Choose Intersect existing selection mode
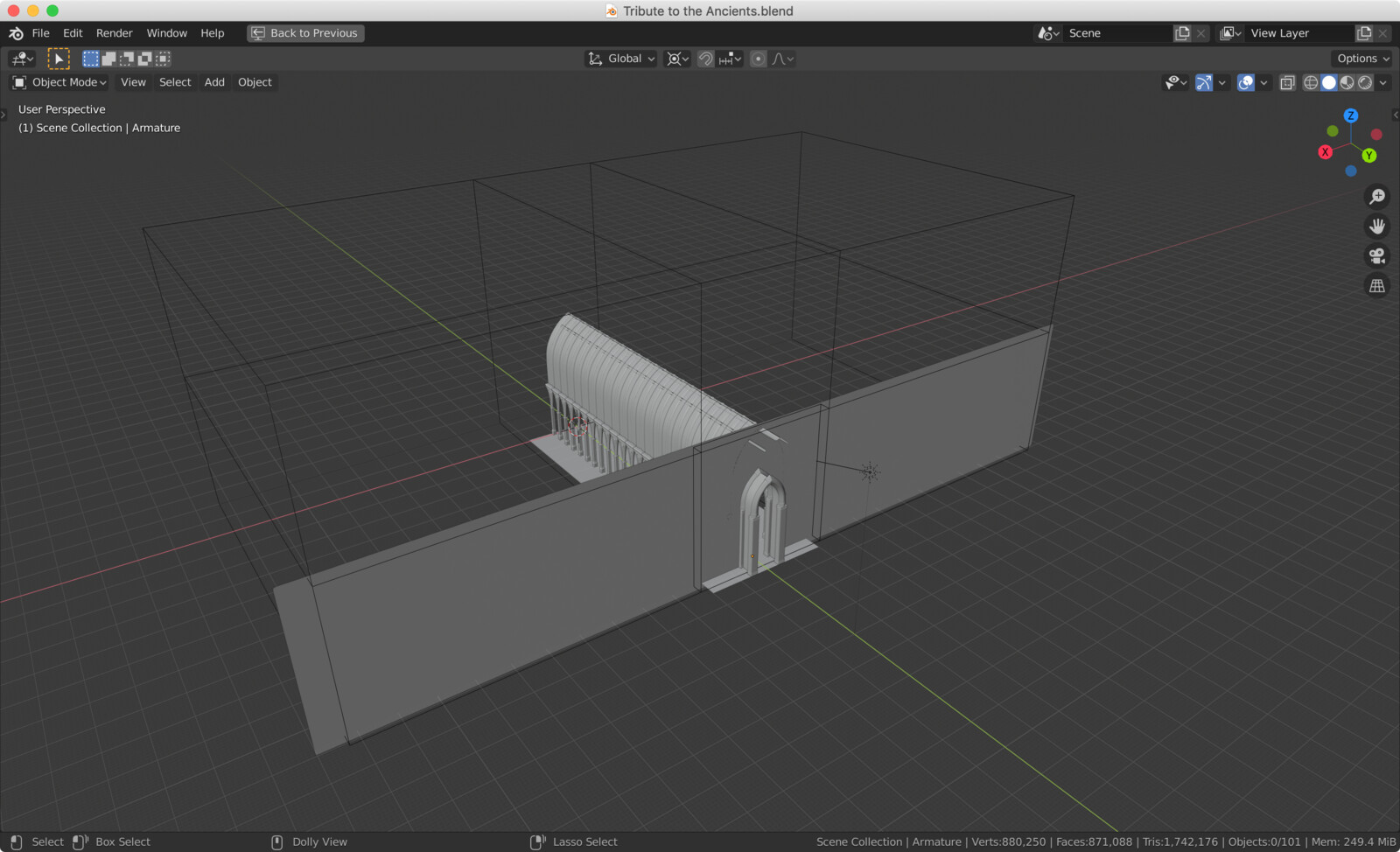The width and height of the screenshot is (1400, 852). [x=163, y=59]
